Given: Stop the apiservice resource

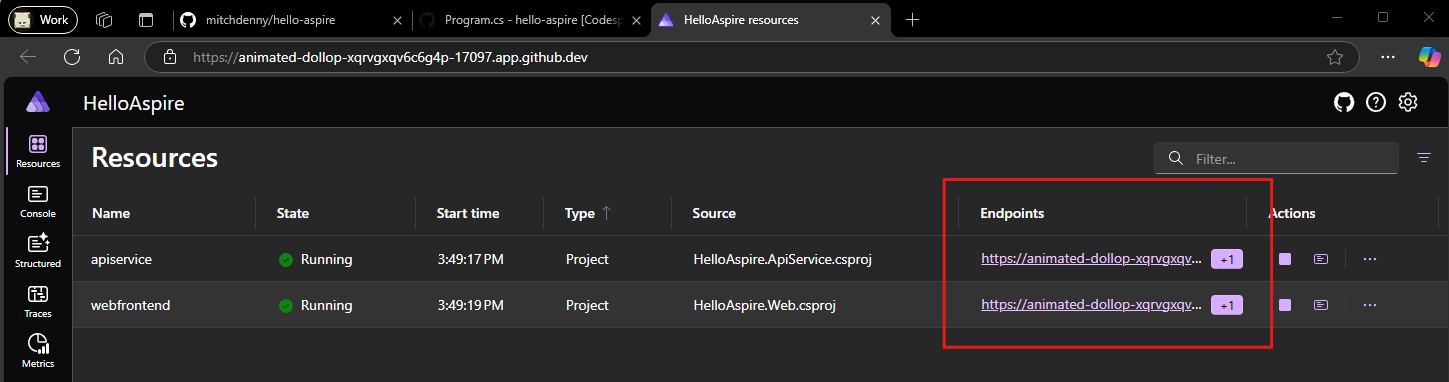Looking at the screenshot, I should pyautogui.click(x=1285, y=259).
